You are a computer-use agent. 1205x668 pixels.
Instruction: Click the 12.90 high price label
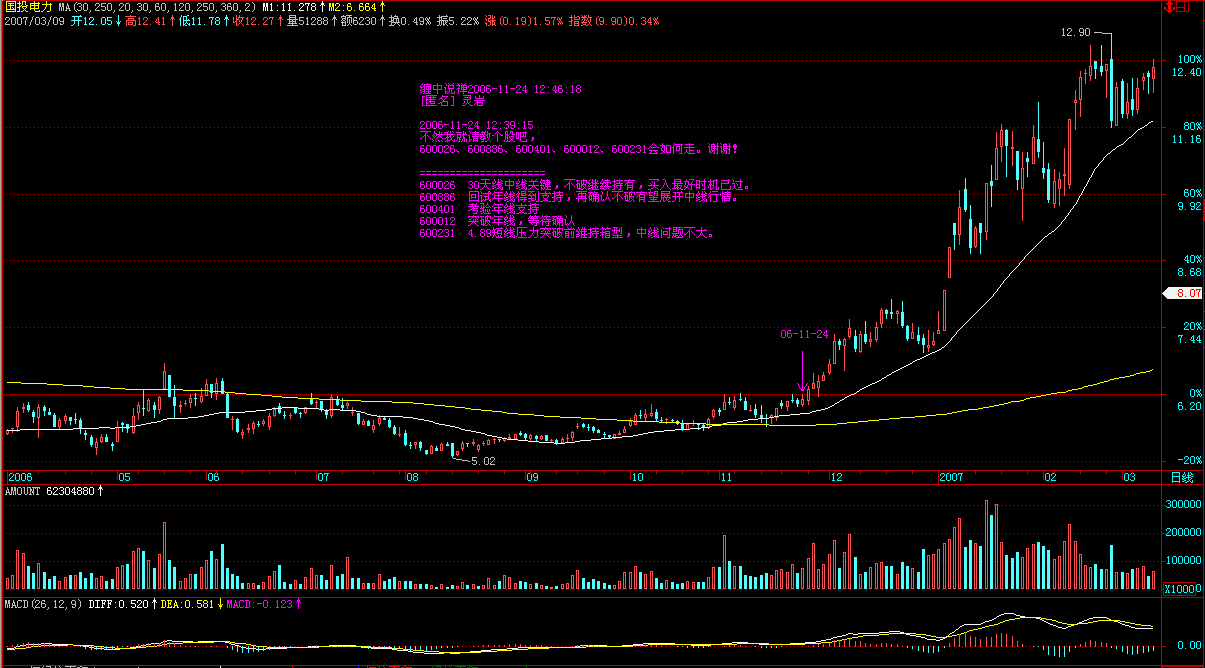pos(1075,33)
